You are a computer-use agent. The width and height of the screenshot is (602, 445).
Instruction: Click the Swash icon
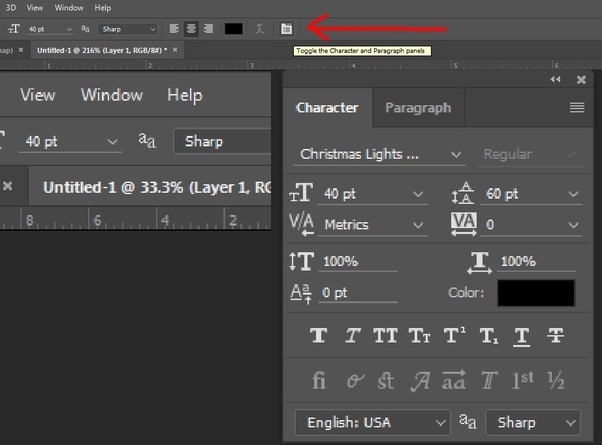point(420,381)
